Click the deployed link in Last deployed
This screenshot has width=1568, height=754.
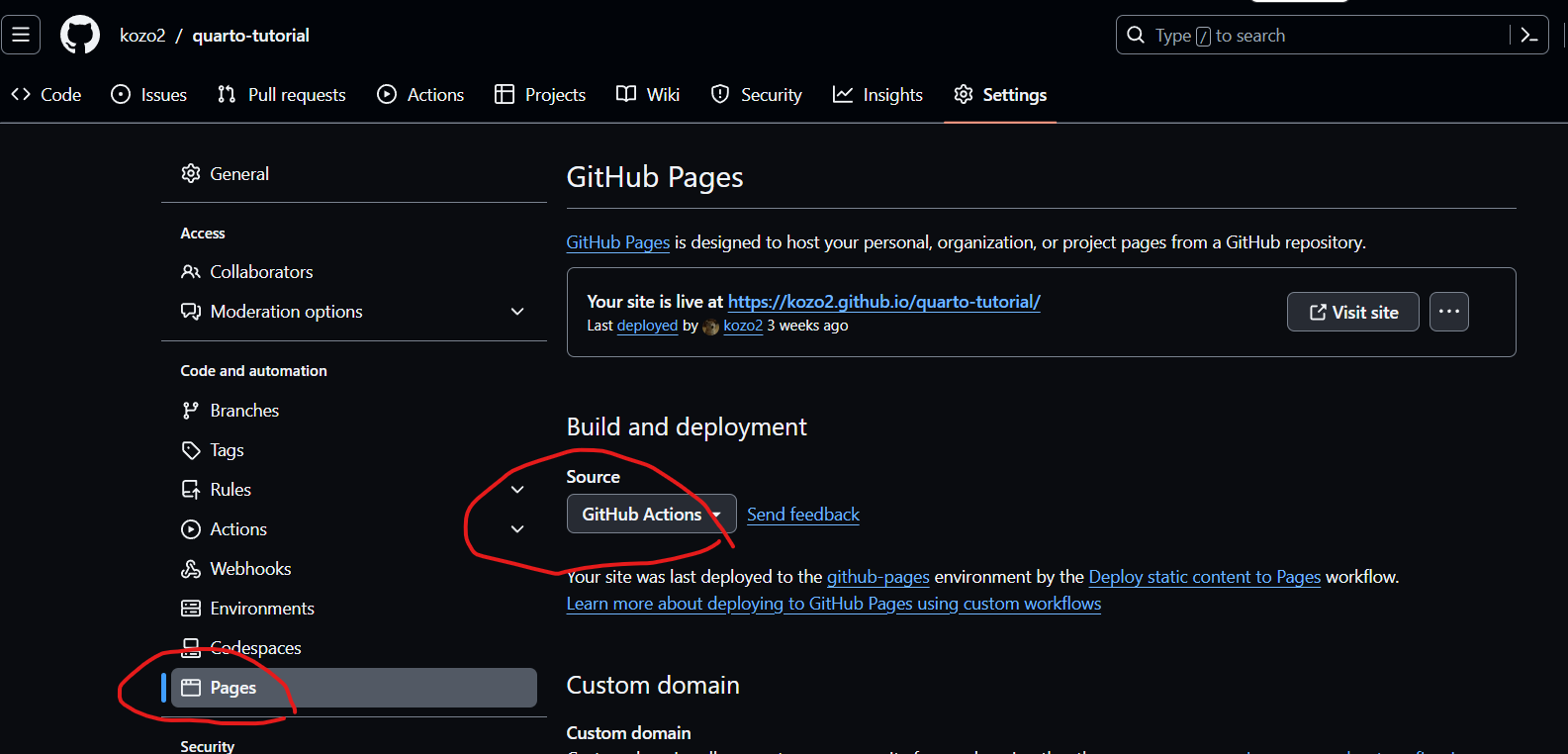[x=647, y=326]
